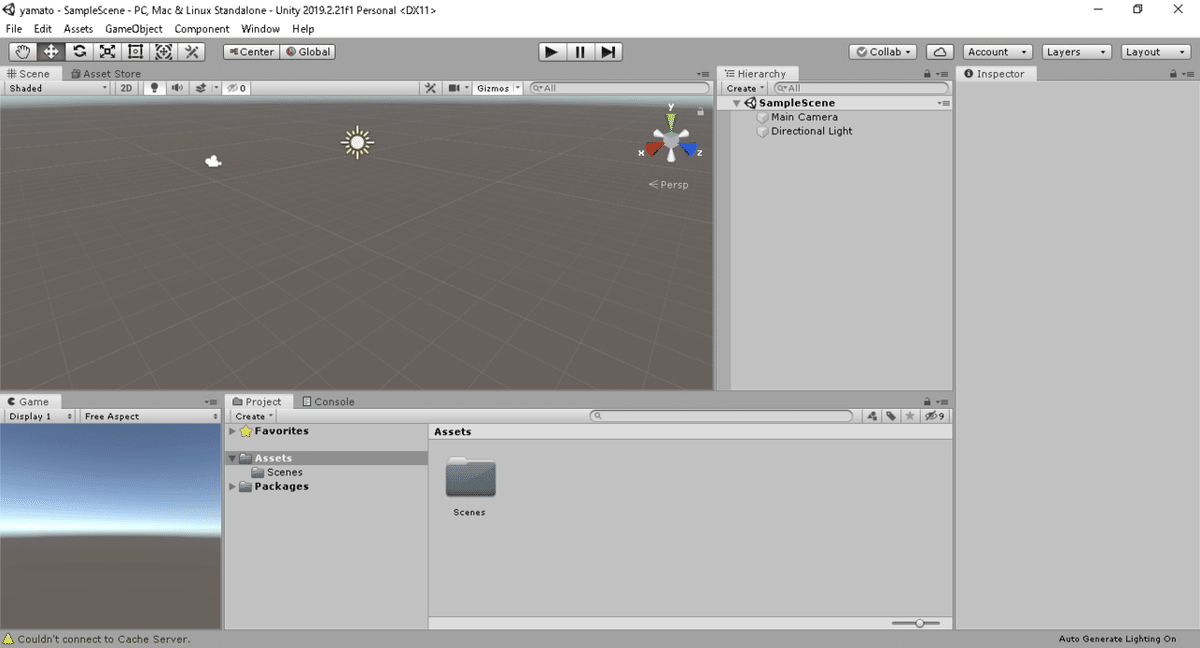
Task: Open Project Create dropdown
Action: coord(254,416)
